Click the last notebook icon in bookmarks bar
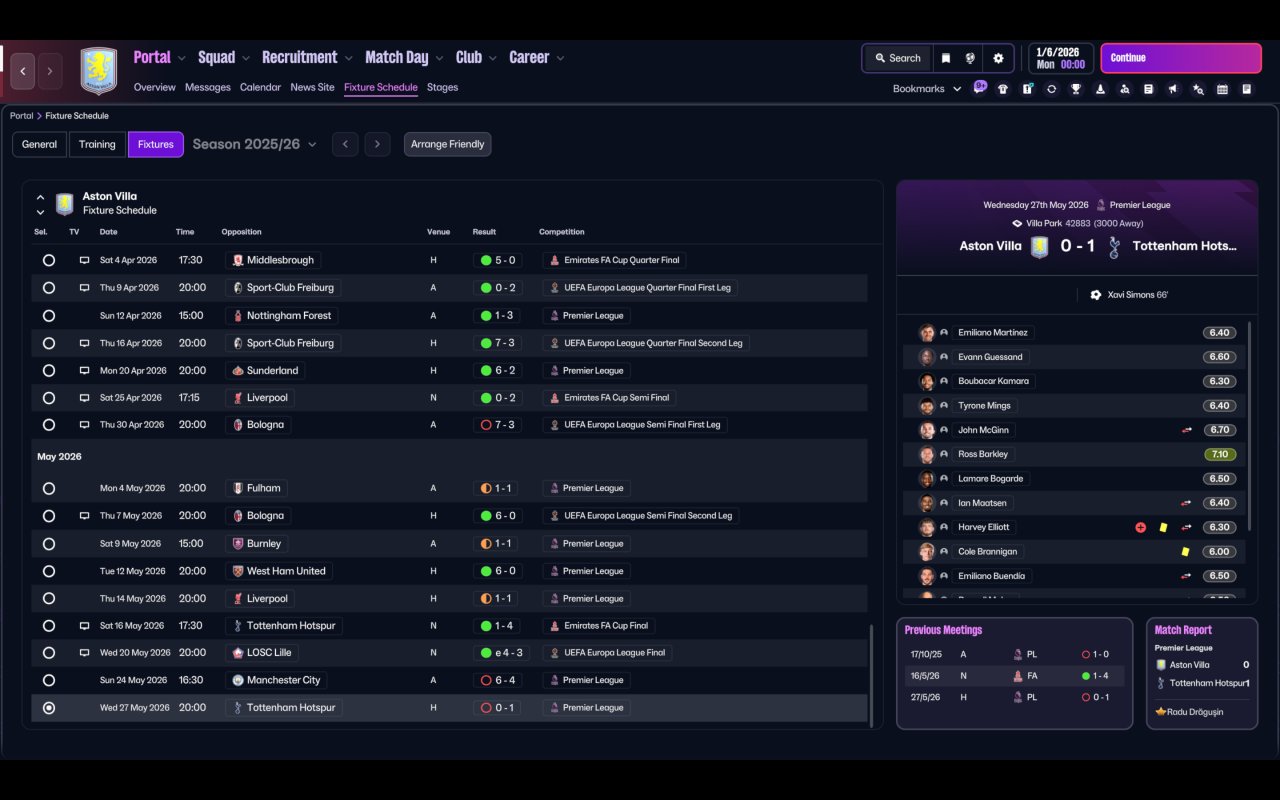The image size is (1280, 800). click(x=1247, y=89)
